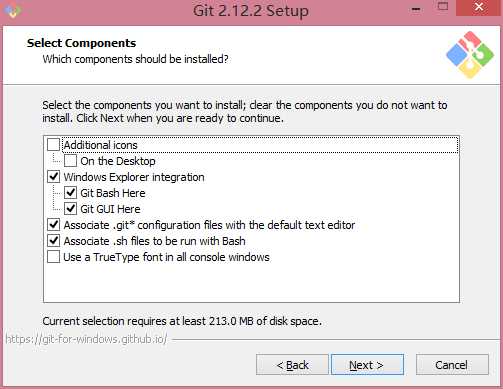
Task: Select the Git Bash Here label
Action: (x=113, y=193)
